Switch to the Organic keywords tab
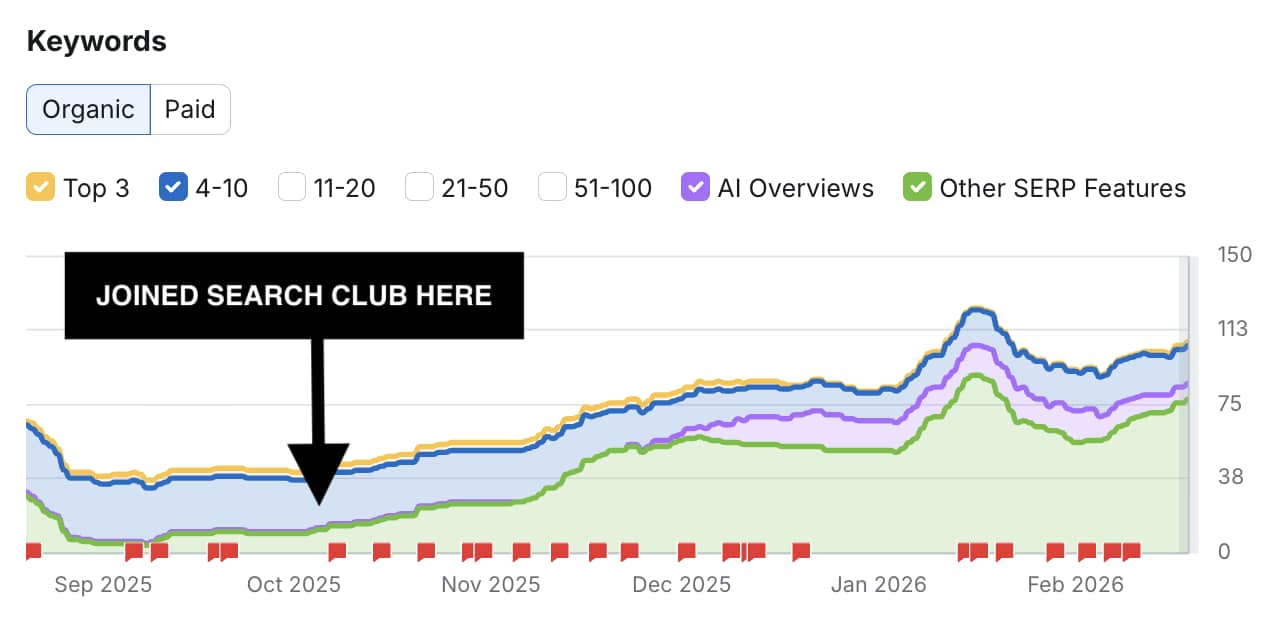The image size is (1282, 618). [88, 109]
